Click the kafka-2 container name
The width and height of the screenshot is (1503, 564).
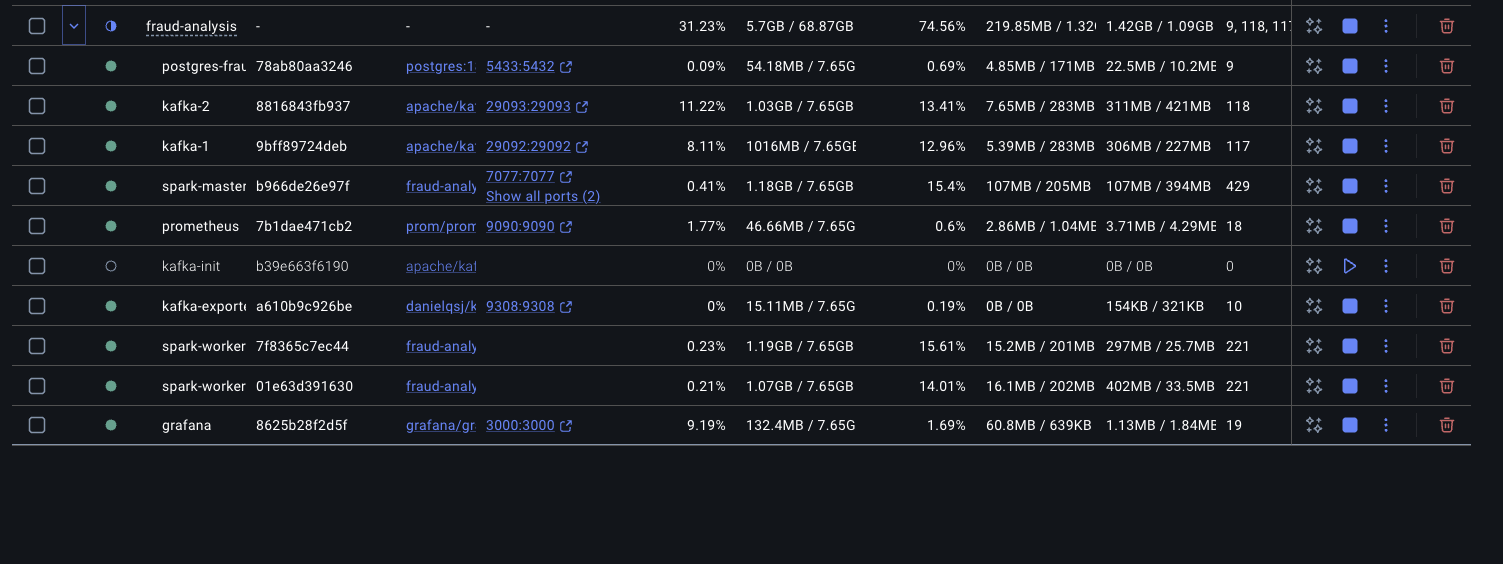point(186,106)
